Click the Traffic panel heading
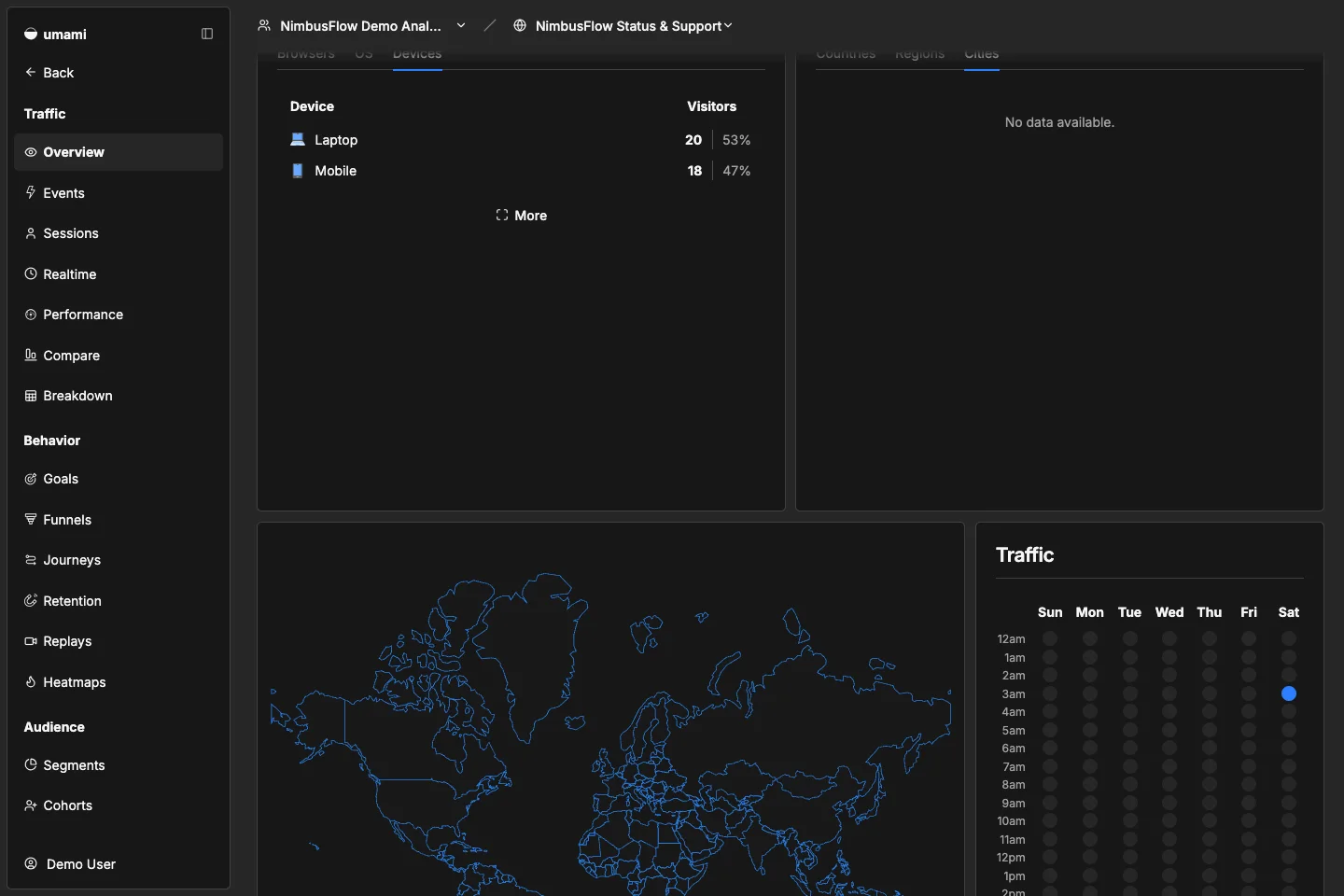The image size is (1344, 896). pos(1025,555)
